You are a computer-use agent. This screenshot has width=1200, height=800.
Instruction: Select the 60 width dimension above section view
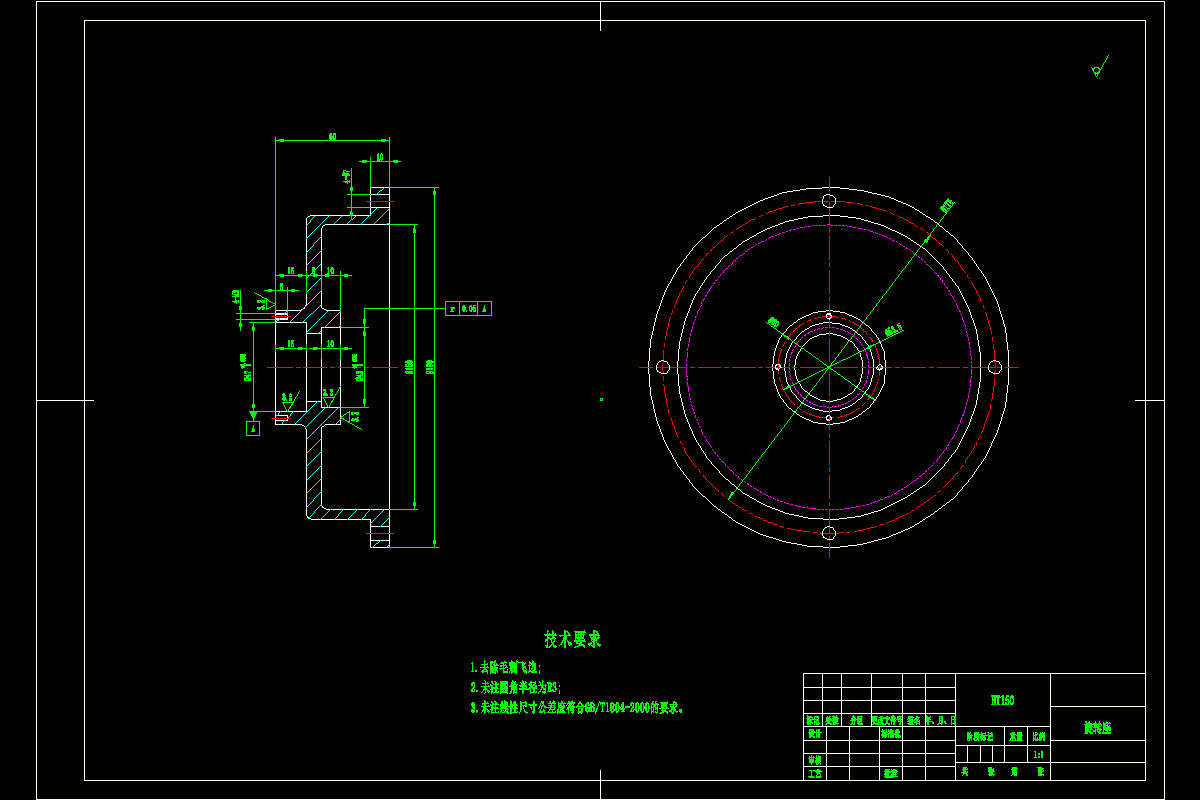coord(332,137)
